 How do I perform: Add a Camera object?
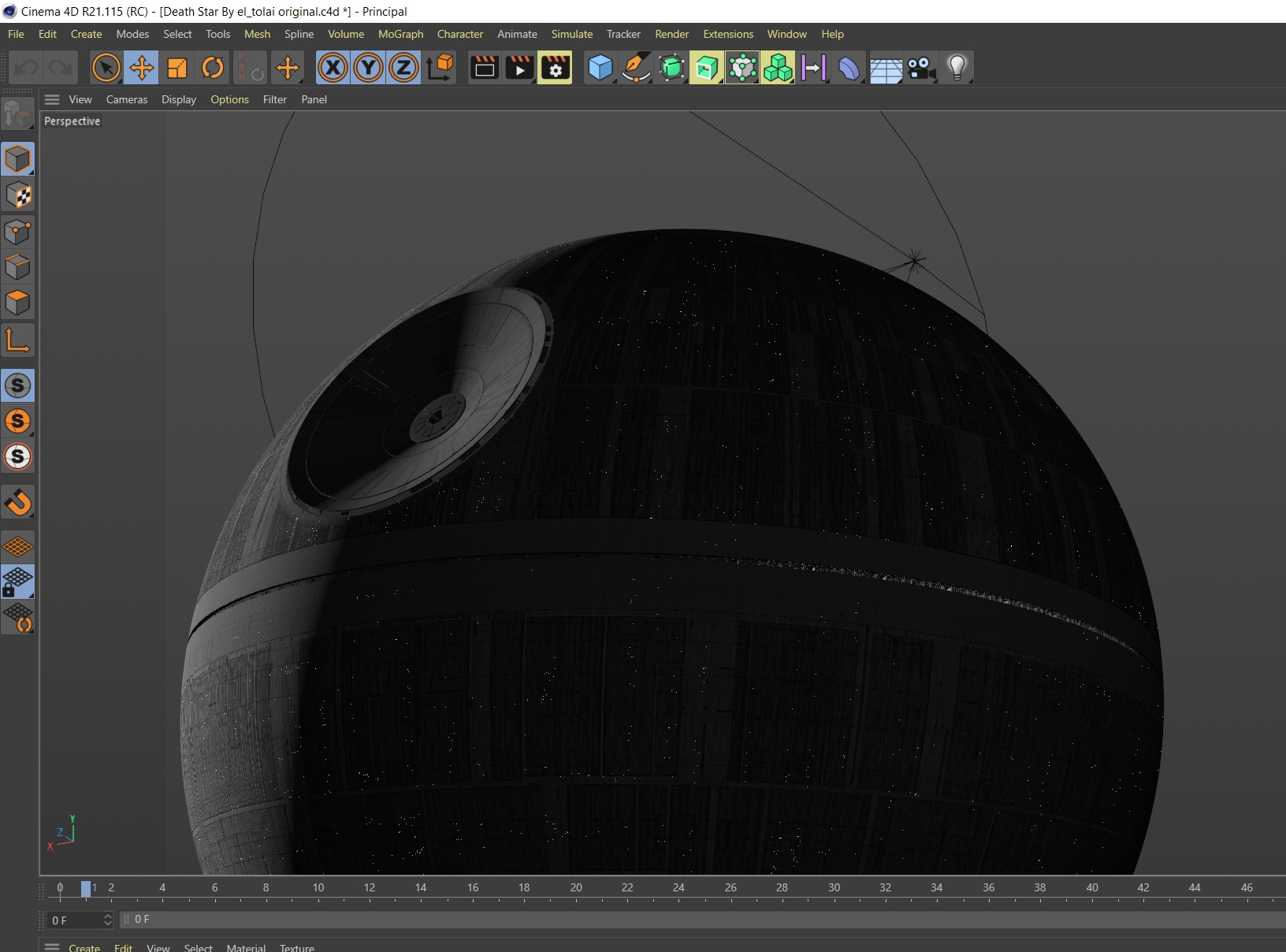[921, 68]
